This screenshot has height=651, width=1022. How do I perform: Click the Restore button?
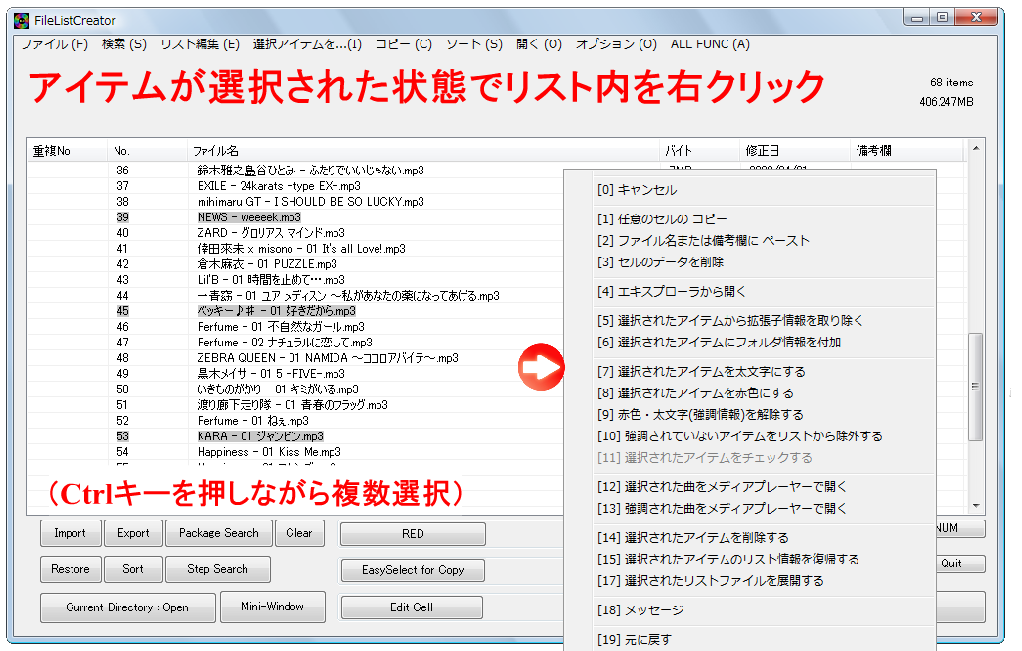(70, 570)
